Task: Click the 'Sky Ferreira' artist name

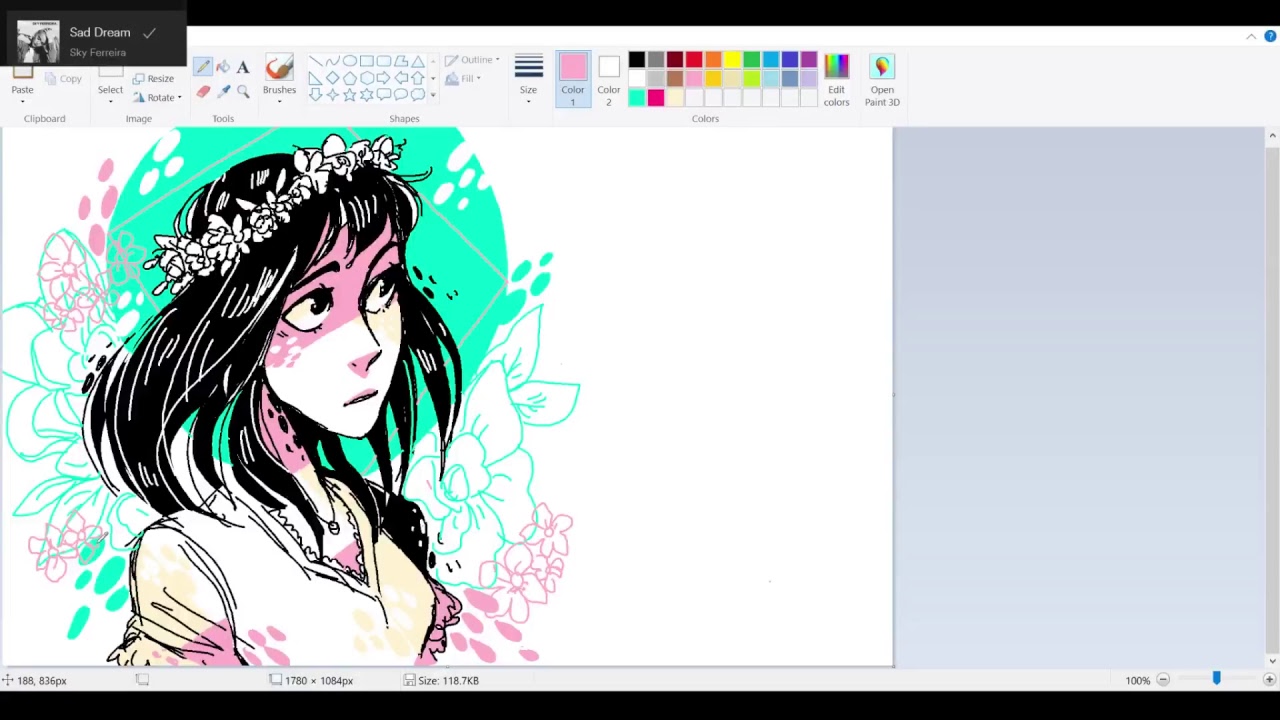Action: tap(98, 52)
